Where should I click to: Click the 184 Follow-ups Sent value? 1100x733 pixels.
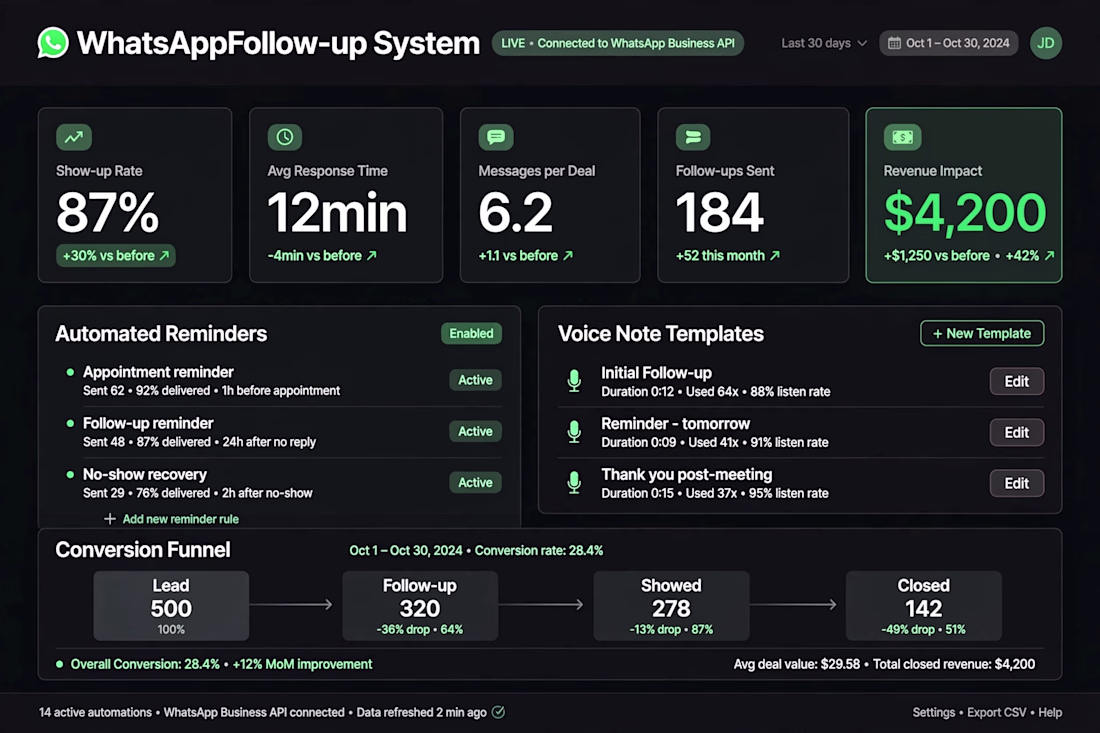(x=720, y=213)
